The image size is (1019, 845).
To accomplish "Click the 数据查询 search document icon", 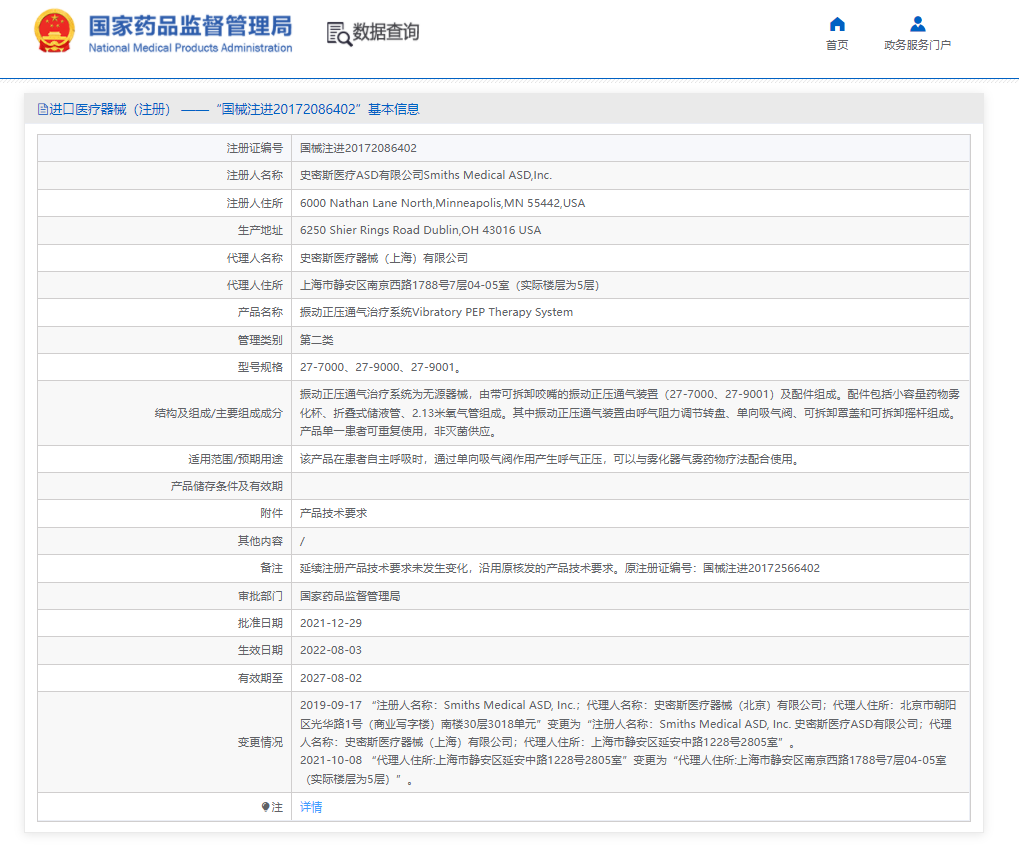I will (339, 33).
